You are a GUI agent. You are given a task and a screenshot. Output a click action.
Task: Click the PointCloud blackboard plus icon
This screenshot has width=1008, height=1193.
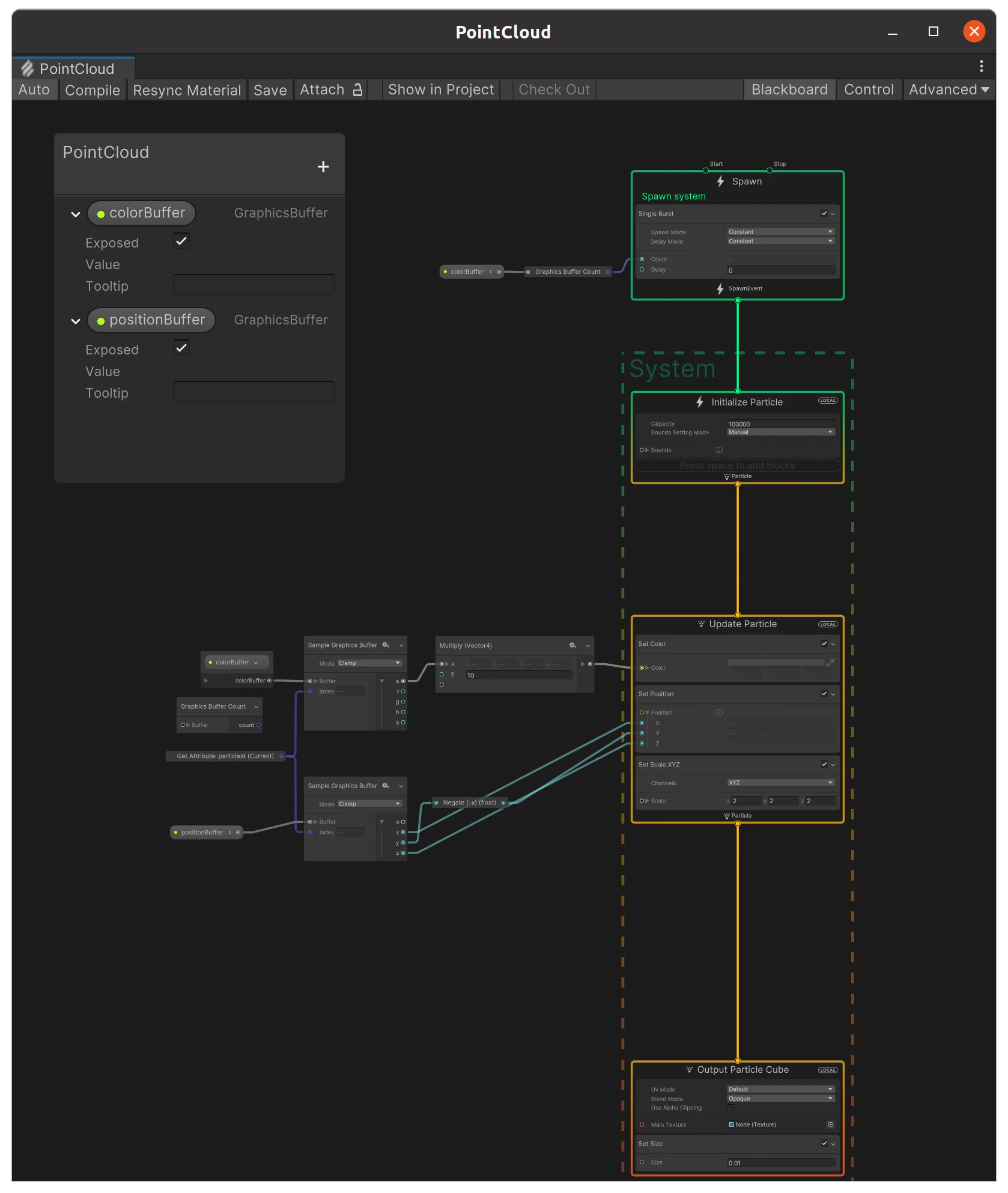(323, 166)
